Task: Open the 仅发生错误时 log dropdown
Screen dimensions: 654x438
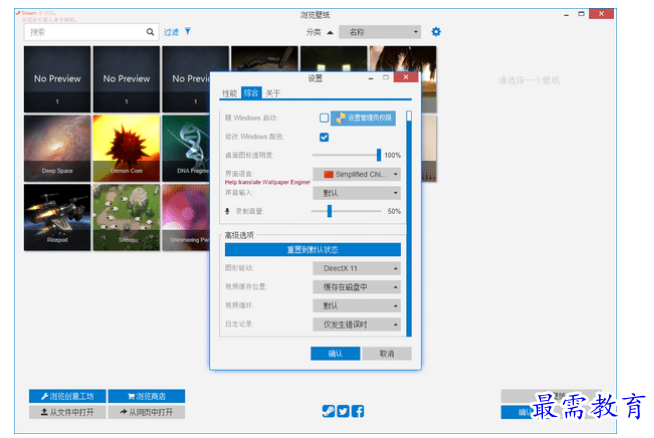Action: [357, 325]
